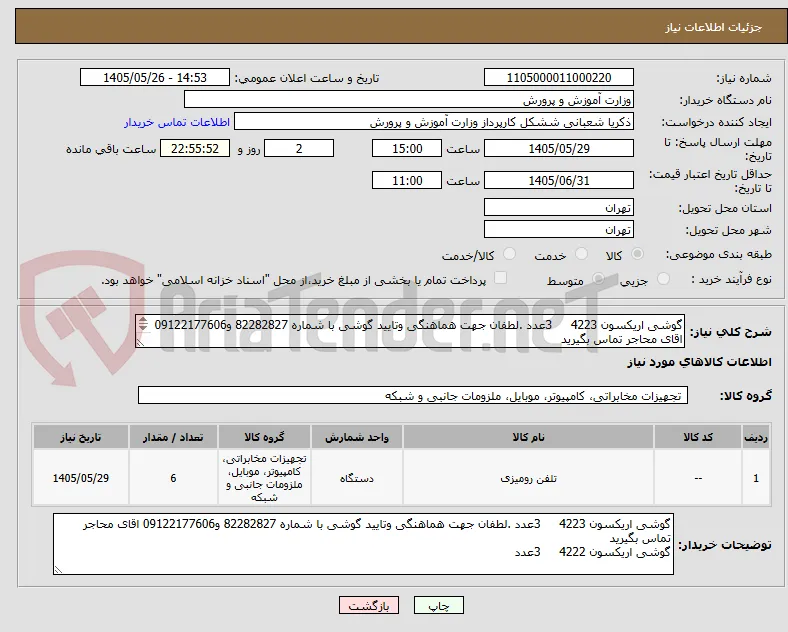Click the need number field 1105000011000220
Image resolution: width=788 pixels, height=632 pixels.
point(559,77)
